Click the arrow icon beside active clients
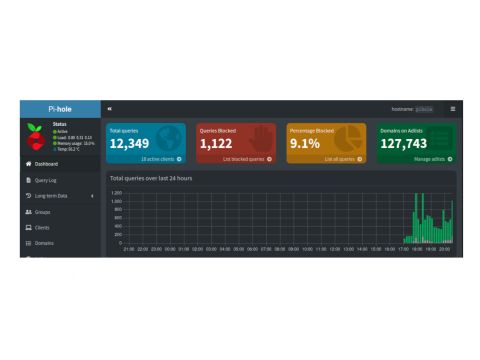This screenshot has height=360, width=480. (179, 159)
